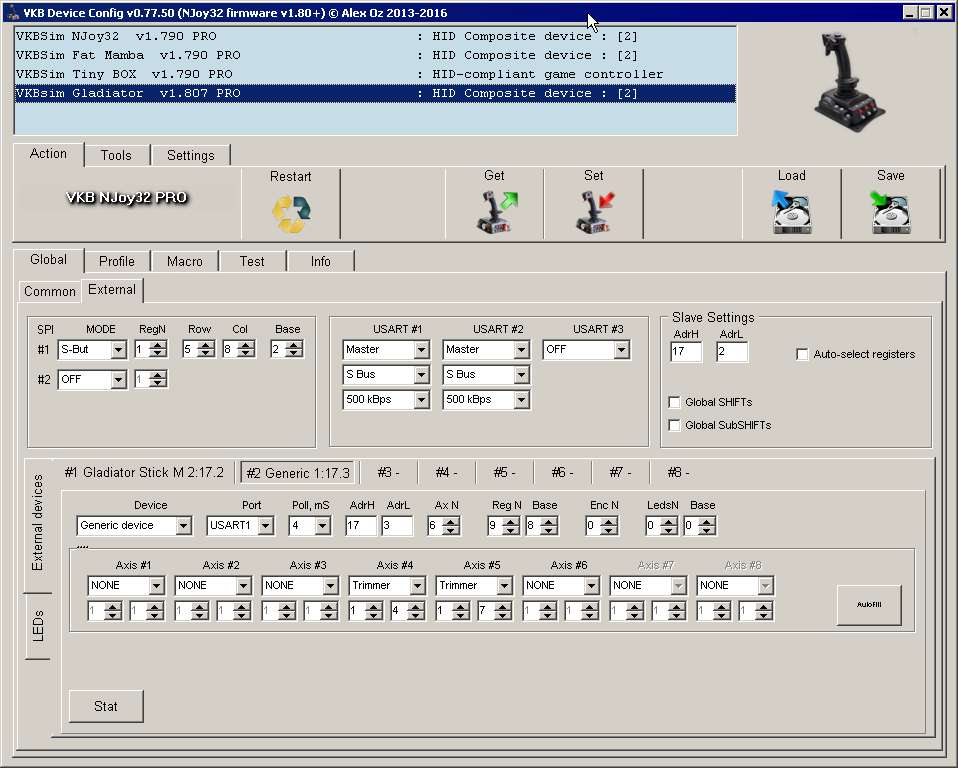958x768 pixels.
Task: Adjust SPI #1 Row stepper
Action: 207,349
